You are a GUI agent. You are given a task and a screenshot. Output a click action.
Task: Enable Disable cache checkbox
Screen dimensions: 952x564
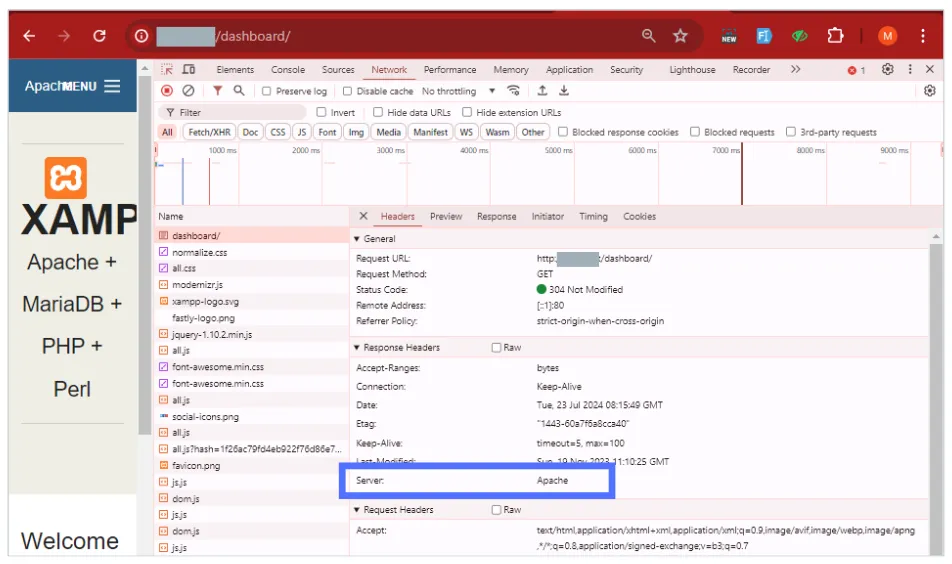(x=347, y=91)
